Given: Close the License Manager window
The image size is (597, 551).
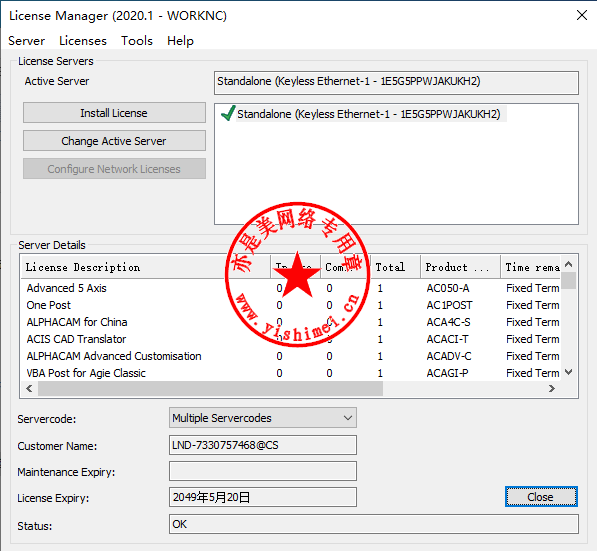Looking at the screenshot, I should click(582, 15).
